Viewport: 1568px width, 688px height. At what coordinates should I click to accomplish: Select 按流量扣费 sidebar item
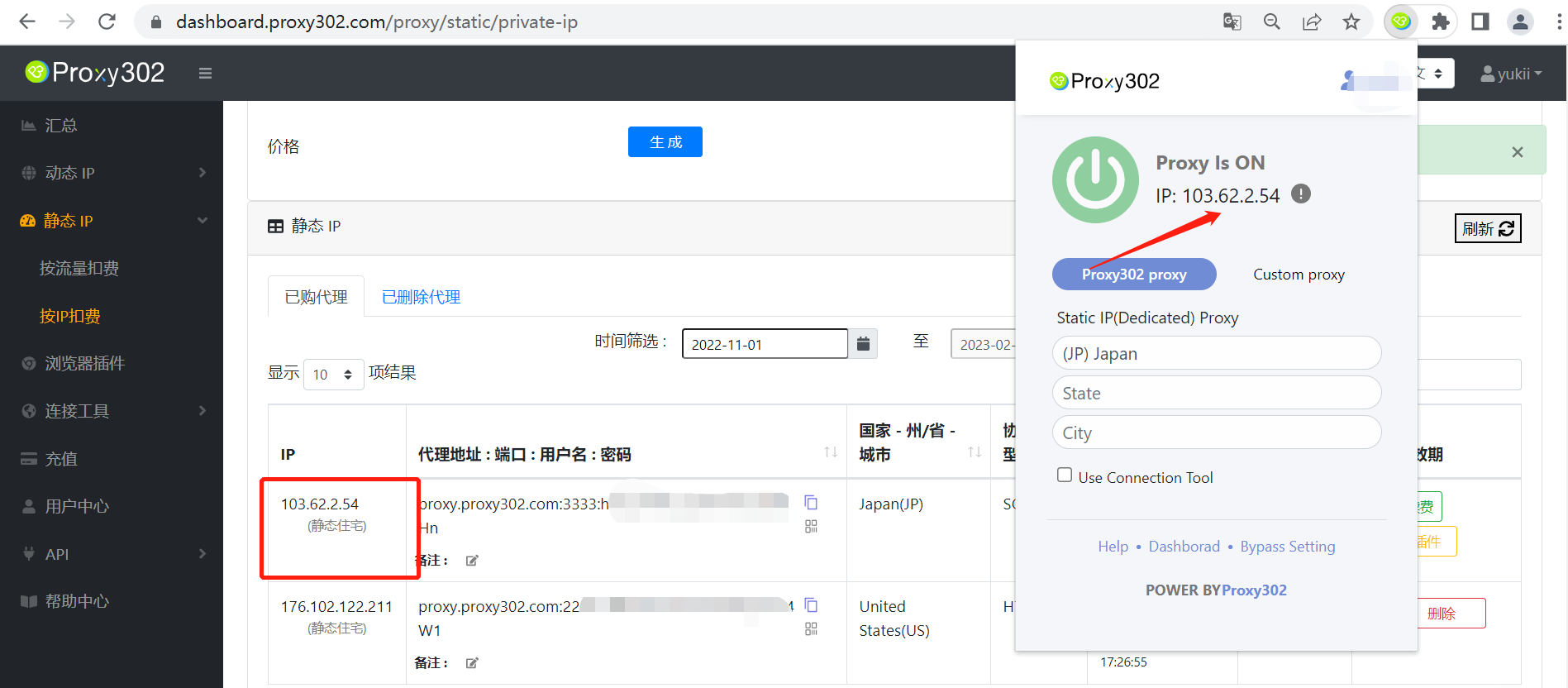[79, 268]
